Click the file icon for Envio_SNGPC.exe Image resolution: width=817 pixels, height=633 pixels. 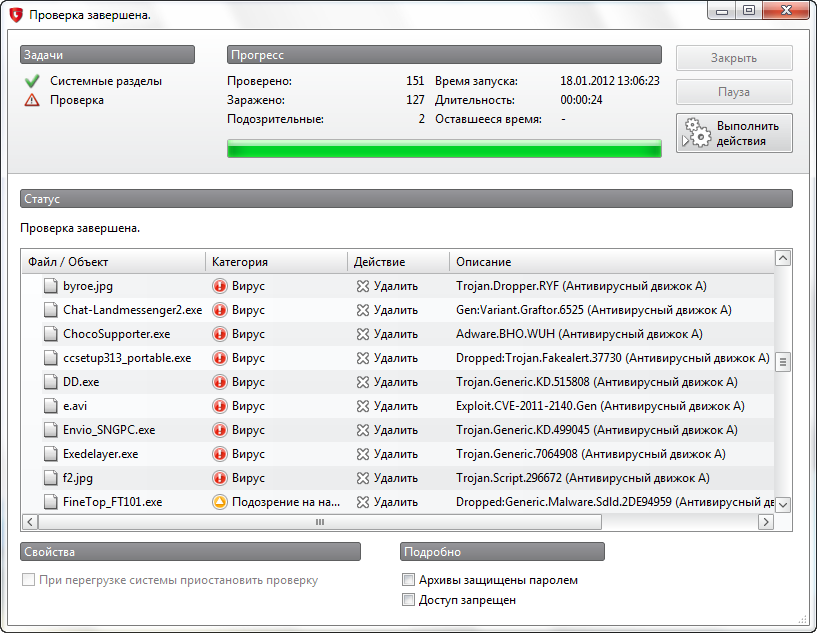pos(51,429)
